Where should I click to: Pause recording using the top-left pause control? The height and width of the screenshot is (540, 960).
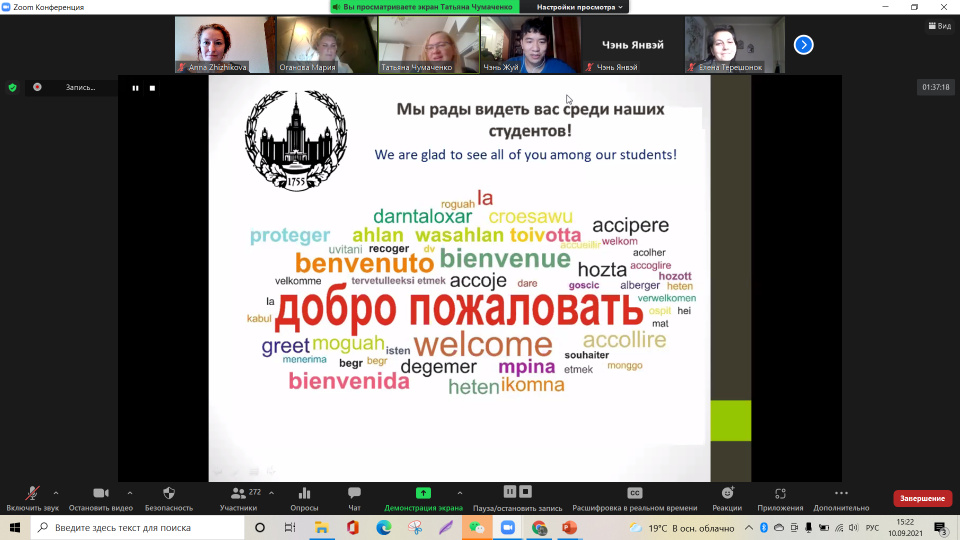pyautogui.click(x=135, y=88)
